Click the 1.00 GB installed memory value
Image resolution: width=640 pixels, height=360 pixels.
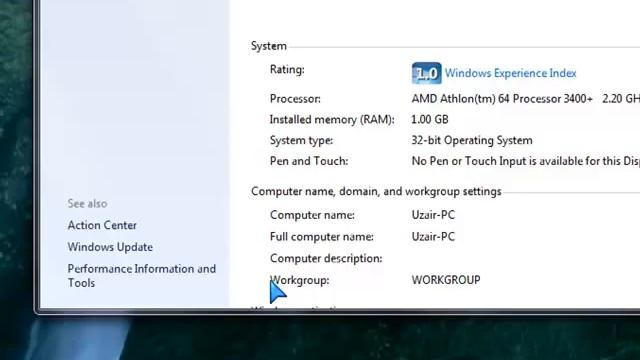point(430,120)
